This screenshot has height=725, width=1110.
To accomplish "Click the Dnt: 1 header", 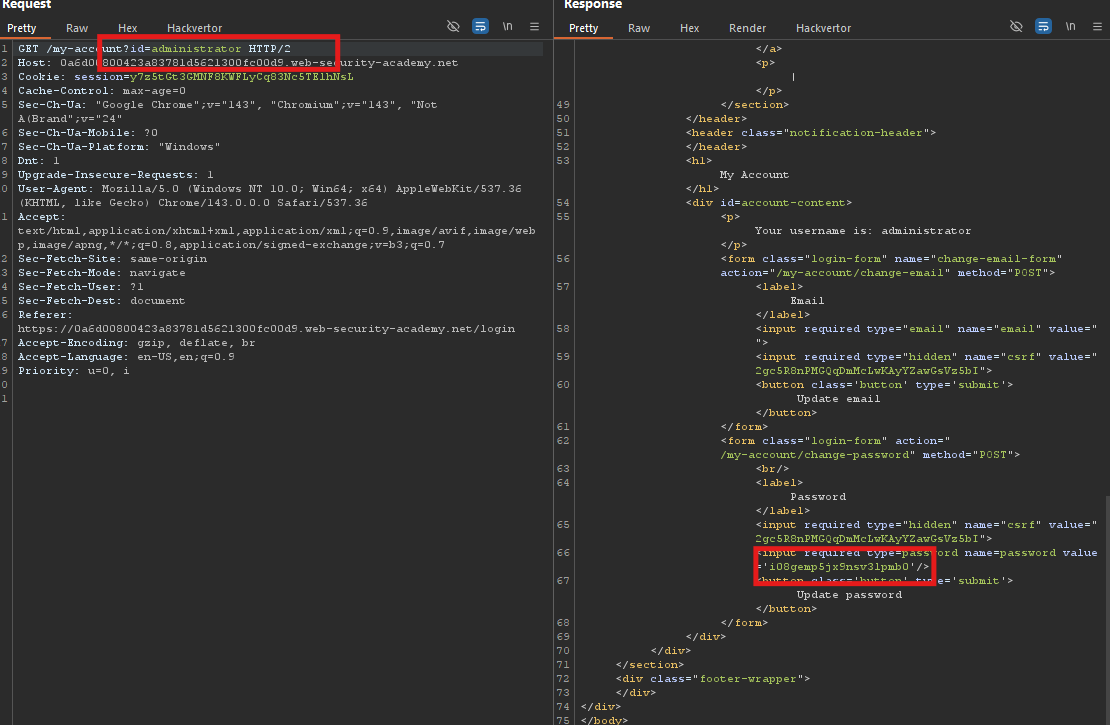I will click(x=38, y=161).
